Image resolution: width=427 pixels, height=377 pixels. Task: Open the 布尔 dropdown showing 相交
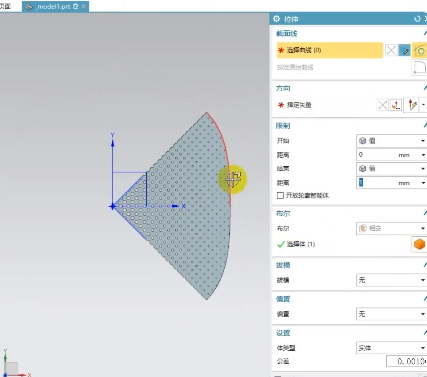(391, 228)
